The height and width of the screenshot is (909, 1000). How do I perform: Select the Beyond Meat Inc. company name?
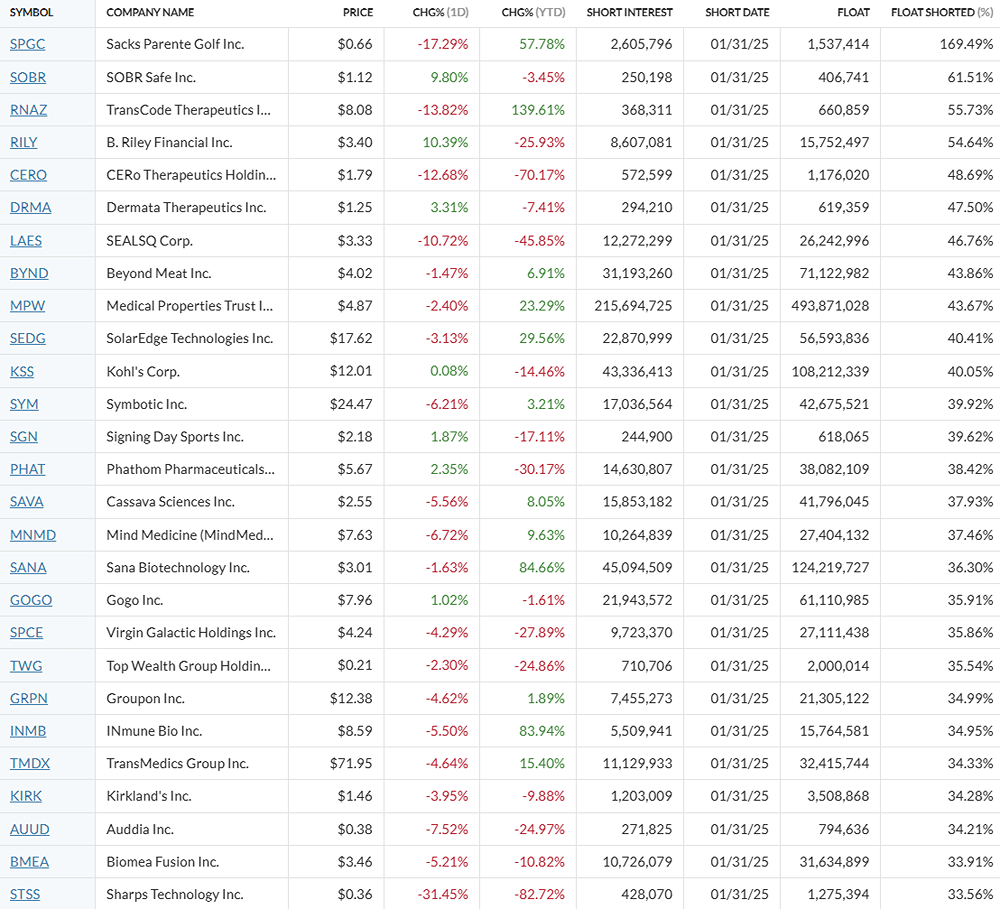point(159,273)
